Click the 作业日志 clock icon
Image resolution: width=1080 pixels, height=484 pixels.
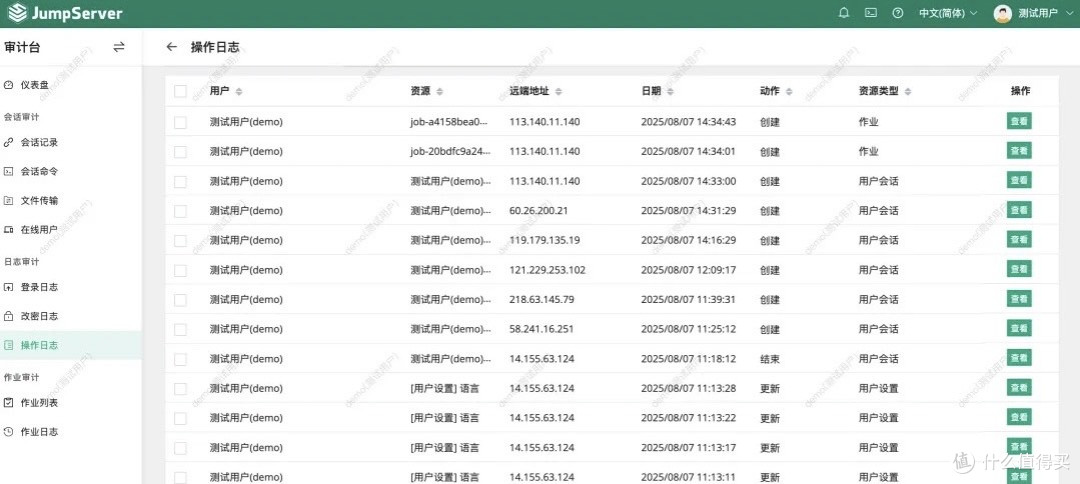click(8, 432)
